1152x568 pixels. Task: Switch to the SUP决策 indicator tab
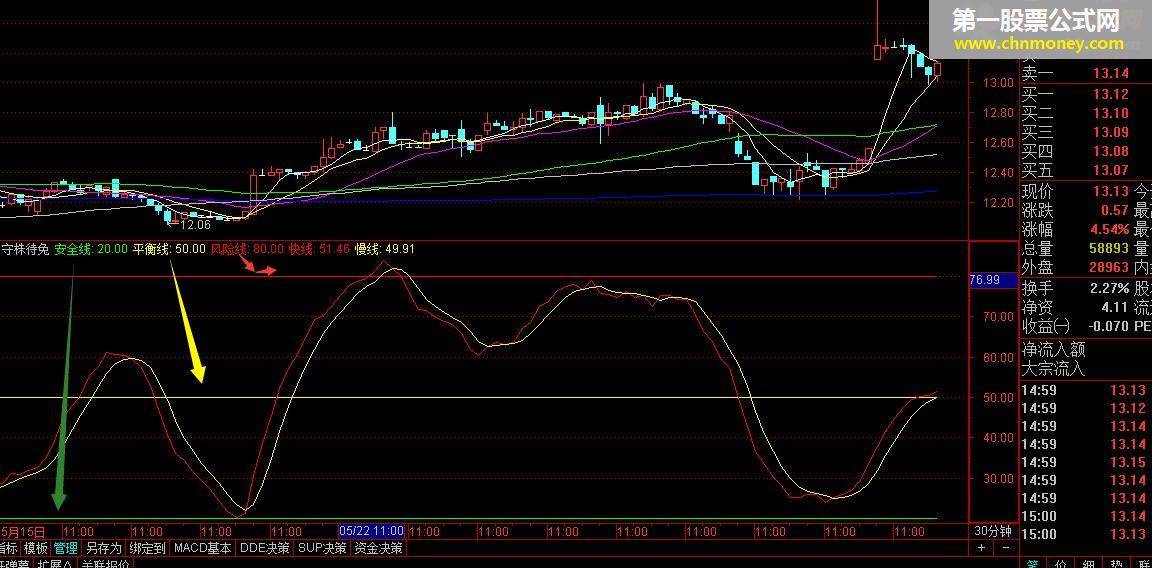point(322,547)
